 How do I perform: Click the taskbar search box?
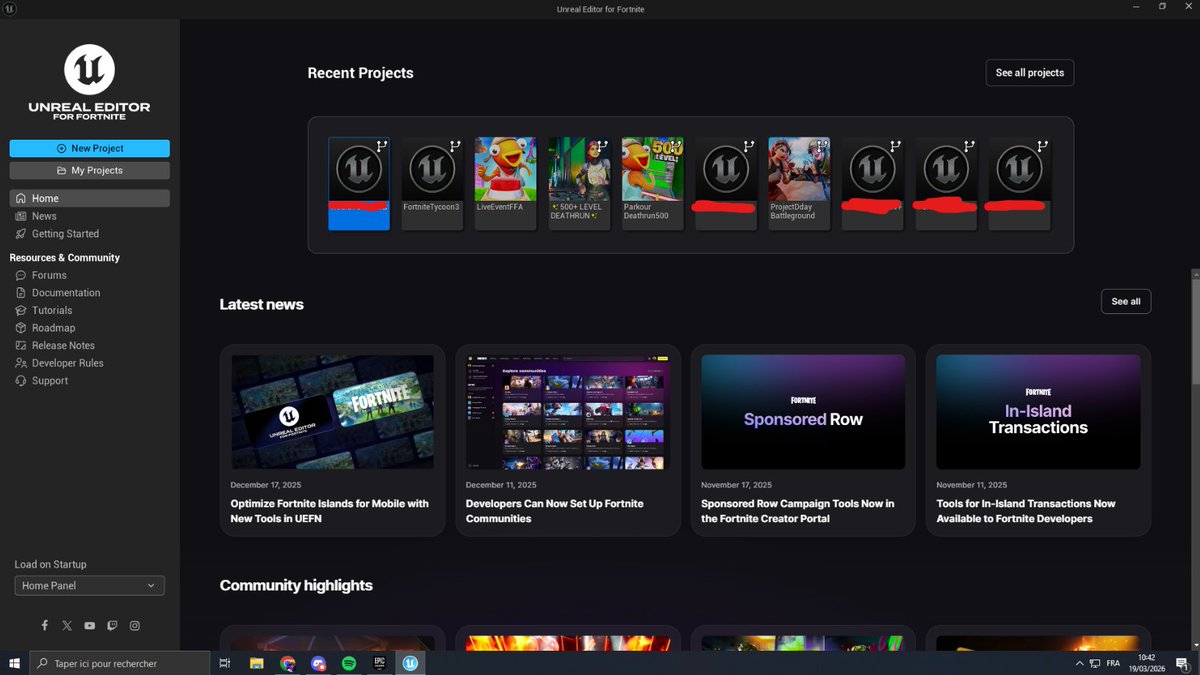(119, 663)
